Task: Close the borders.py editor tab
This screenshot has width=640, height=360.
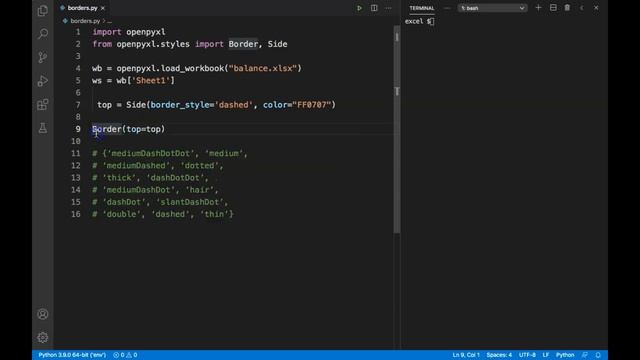Action: click(103, 8)
